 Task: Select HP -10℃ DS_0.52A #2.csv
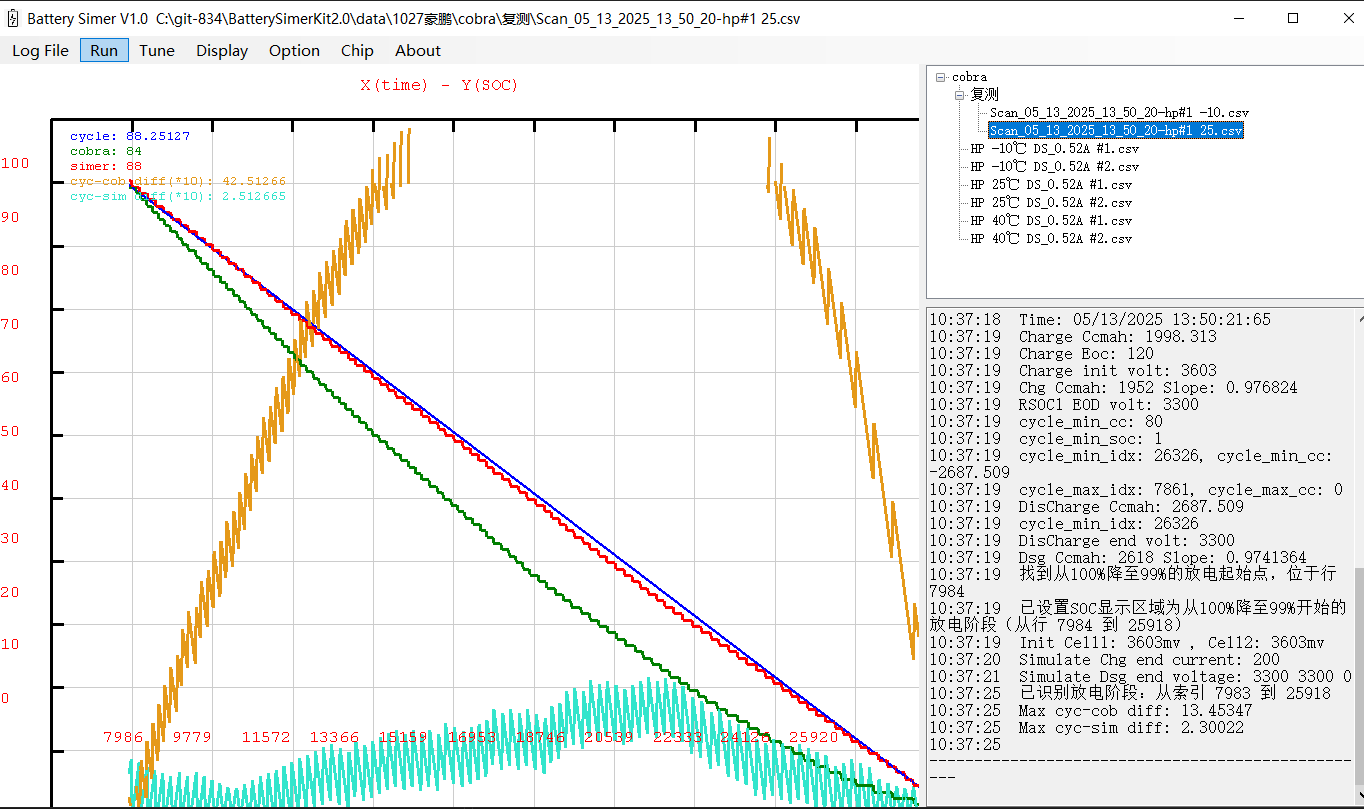pos(1055,166)
